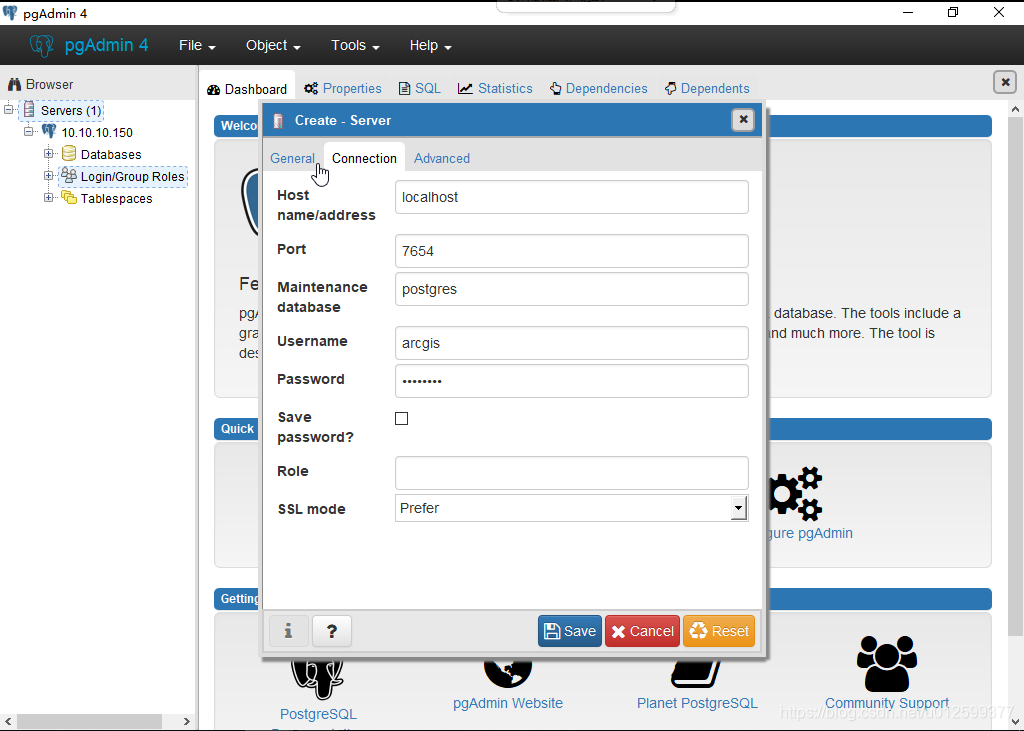Click the info 'i' button in dialog
1024x731 pixels.
click(x=289, y=631)
